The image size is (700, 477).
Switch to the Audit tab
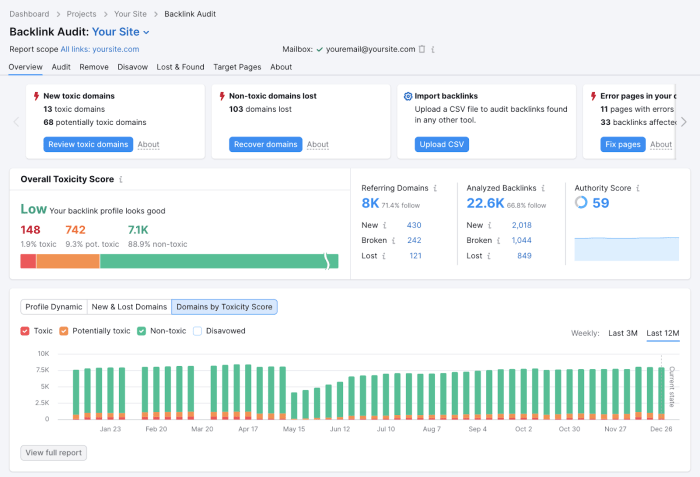point(61,67)
